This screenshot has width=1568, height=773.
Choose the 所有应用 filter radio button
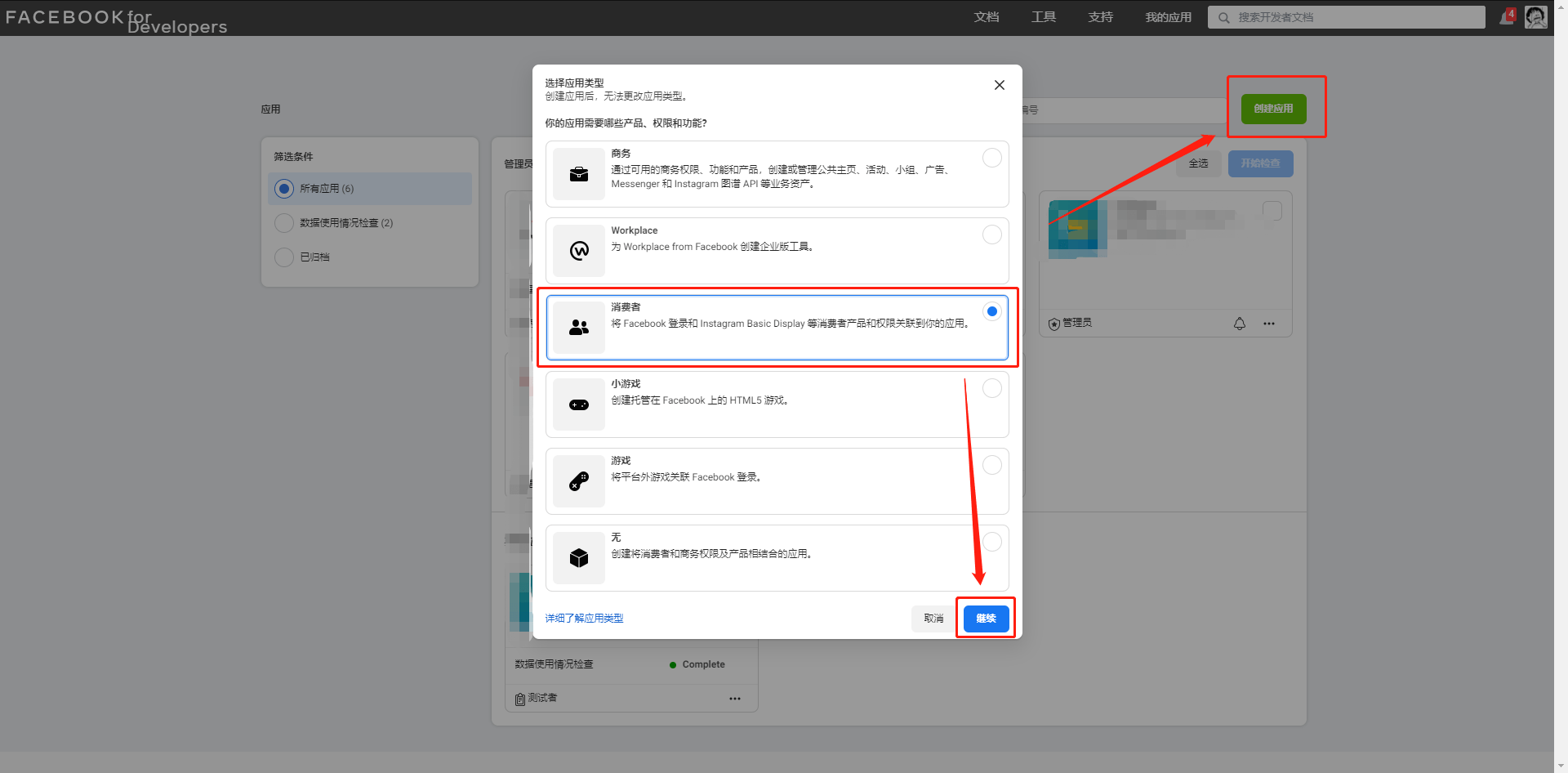point(283,188)
